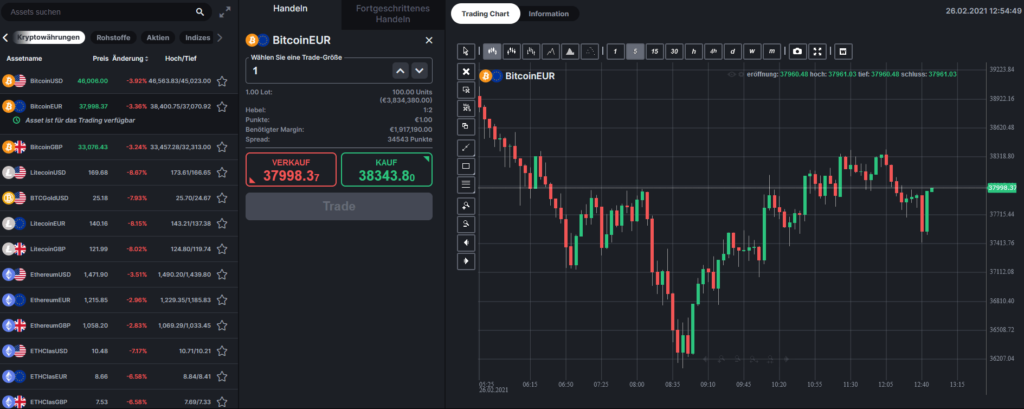1024x409 pixels.
Task: Switch chart to candlestick type
Action: click(x=492, y=51)
